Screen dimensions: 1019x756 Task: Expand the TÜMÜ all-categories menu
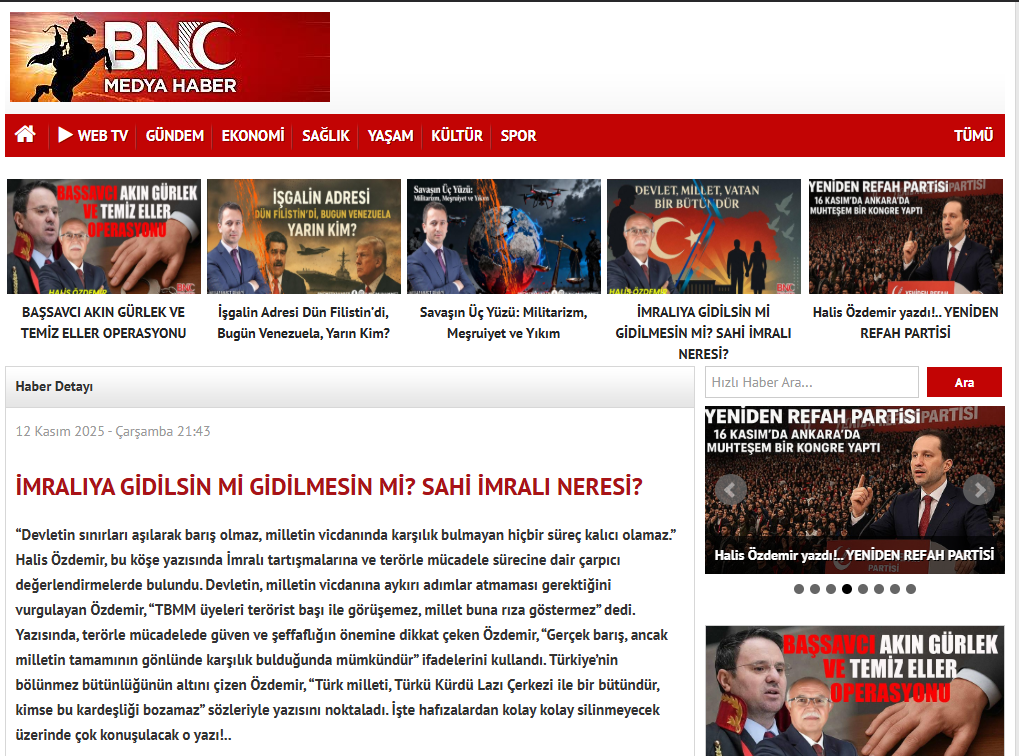pos(973,135)
